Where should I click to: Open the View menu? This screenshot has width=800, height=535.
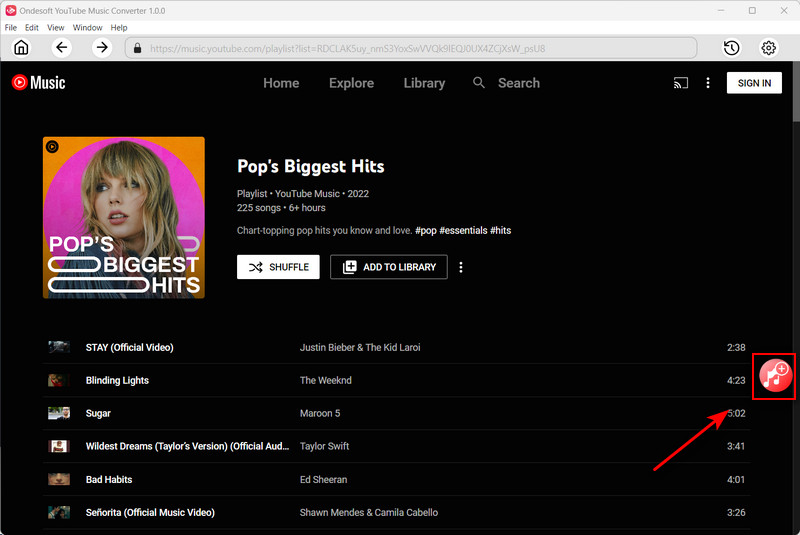pos(56,28)
